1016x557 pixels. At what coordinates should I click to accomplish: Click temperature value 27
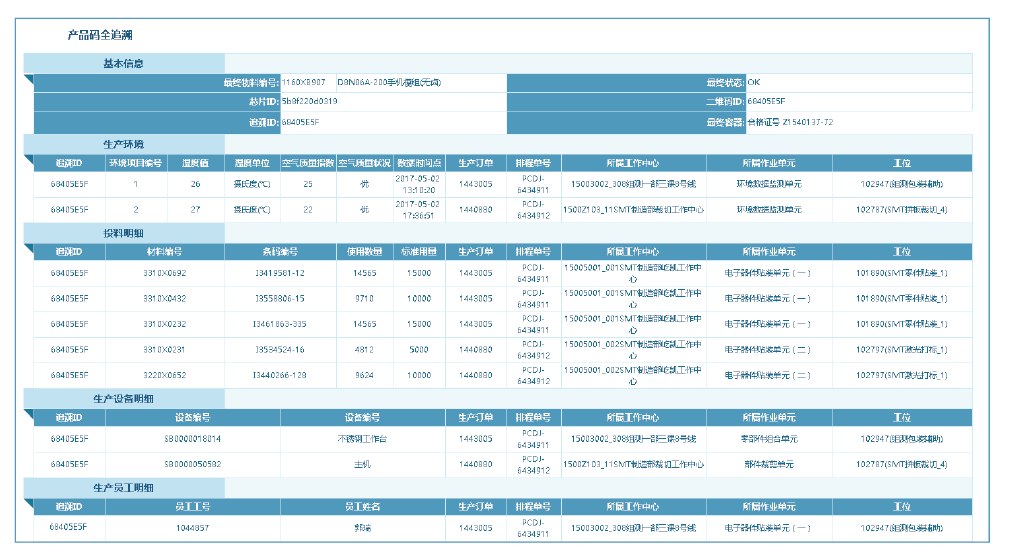(195, 209)
